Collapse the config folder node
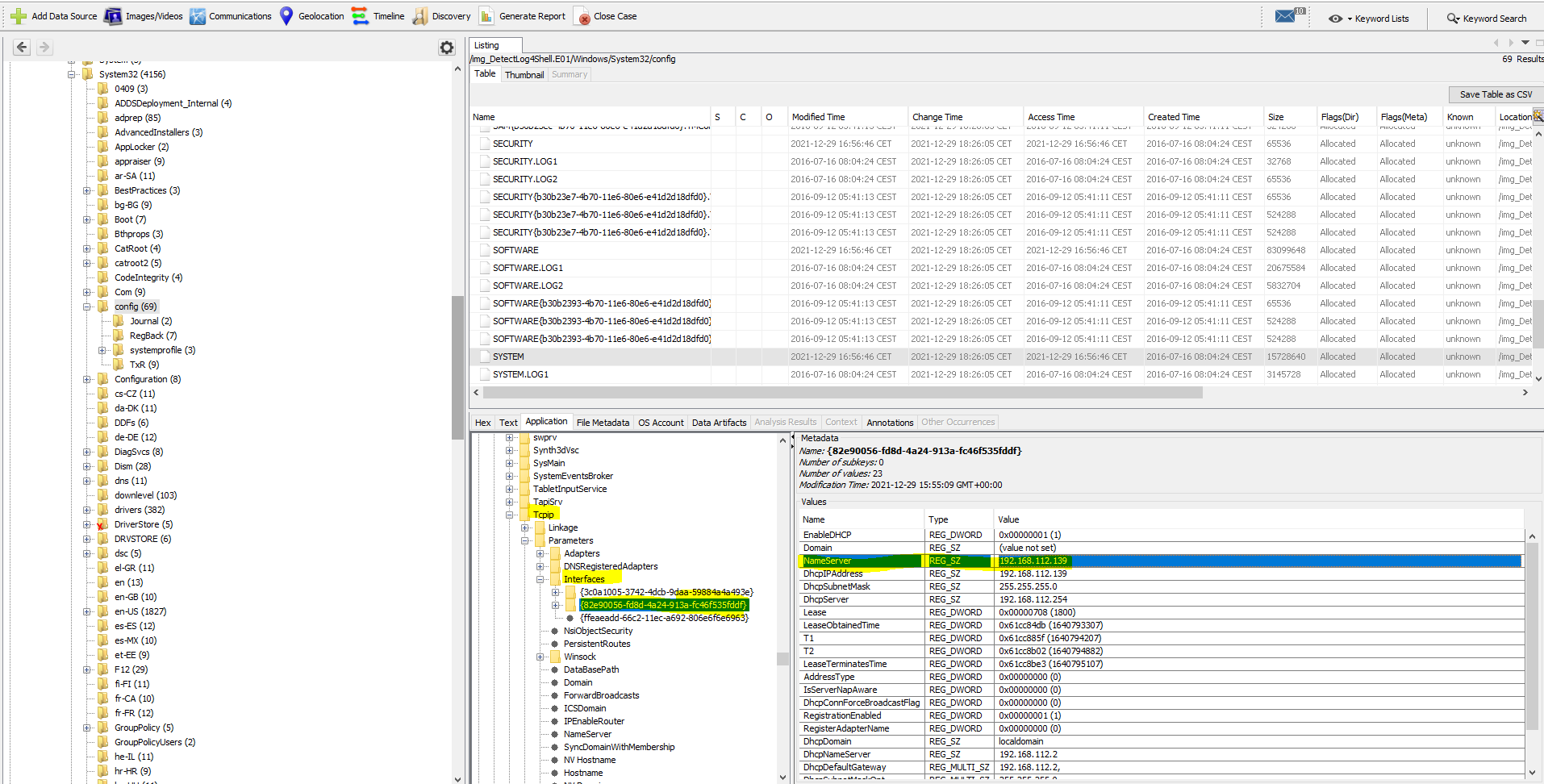 [x=87, y=307]
